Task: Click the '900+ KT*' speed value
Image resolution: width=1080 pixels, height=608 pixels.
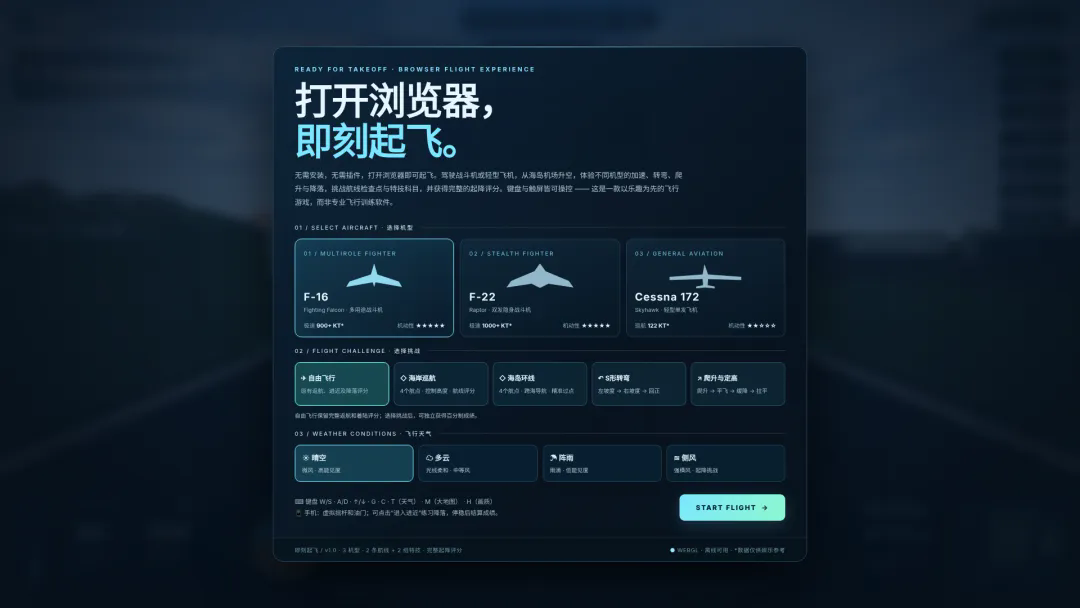Action: click(330, 326)
